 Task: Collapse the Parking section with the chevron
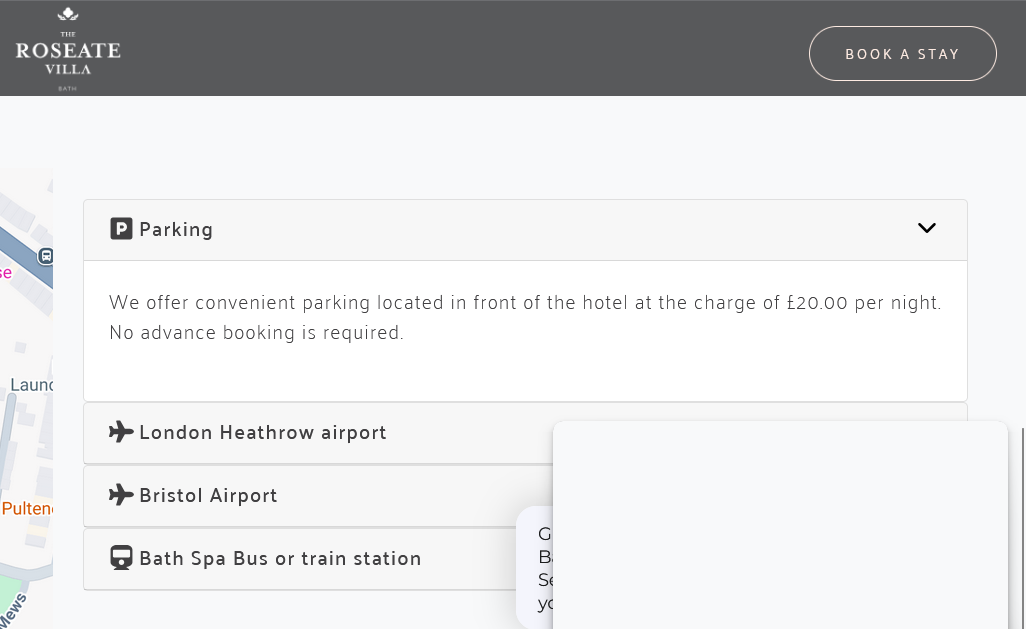[x=926, y=228]
